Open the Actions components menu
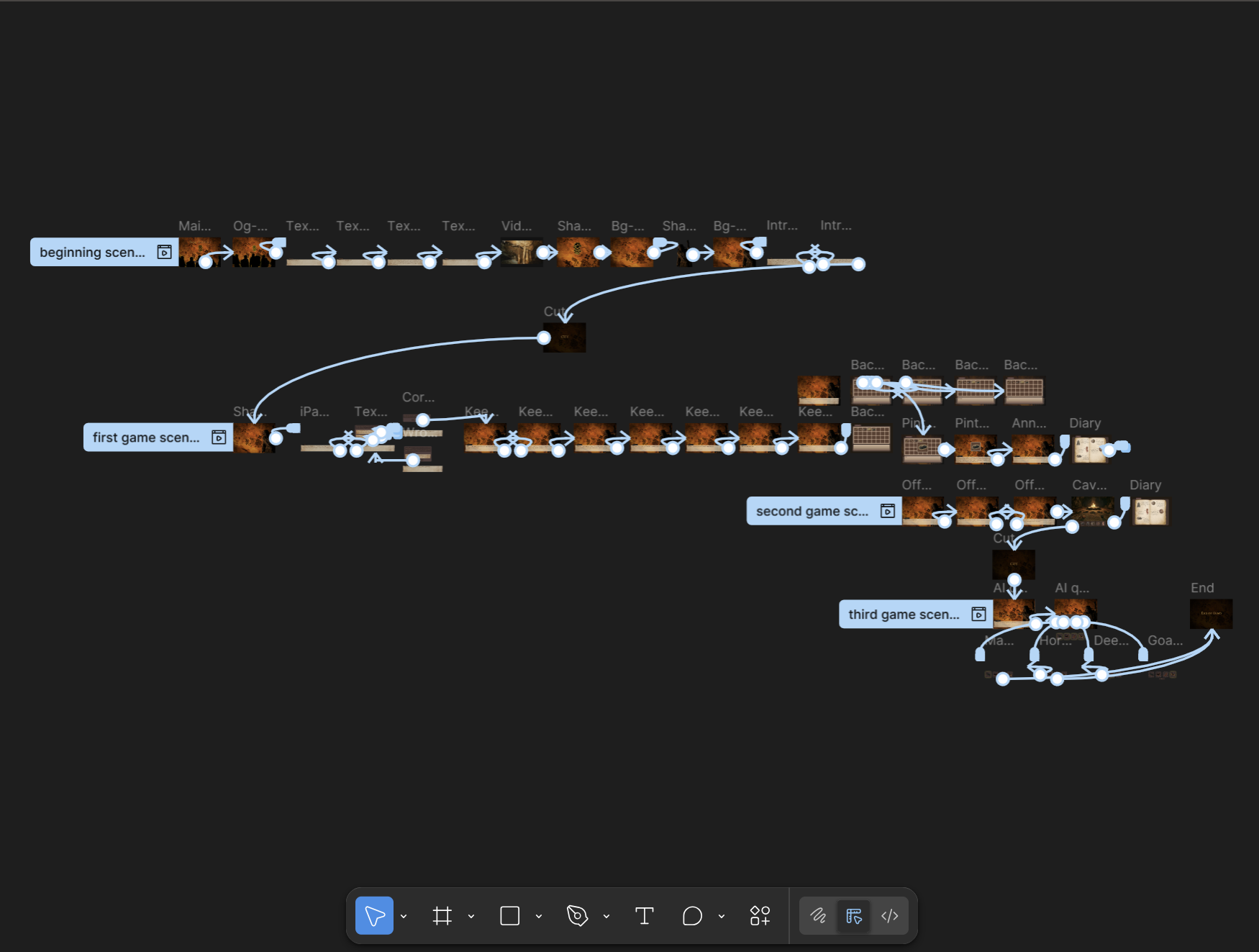The image size is (1259, 952). (760, 915)
